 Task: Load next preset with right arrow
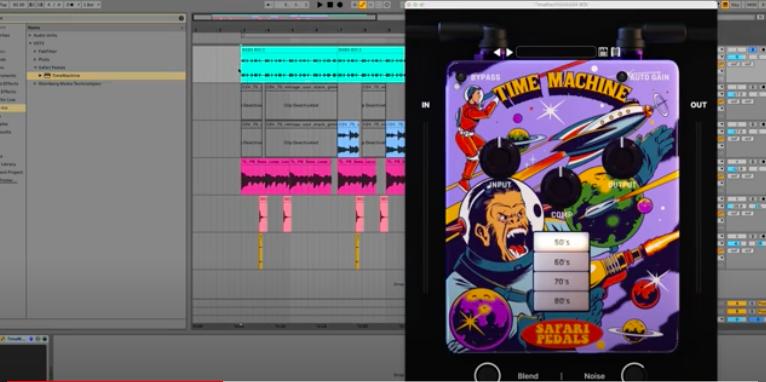coord(509,52)
